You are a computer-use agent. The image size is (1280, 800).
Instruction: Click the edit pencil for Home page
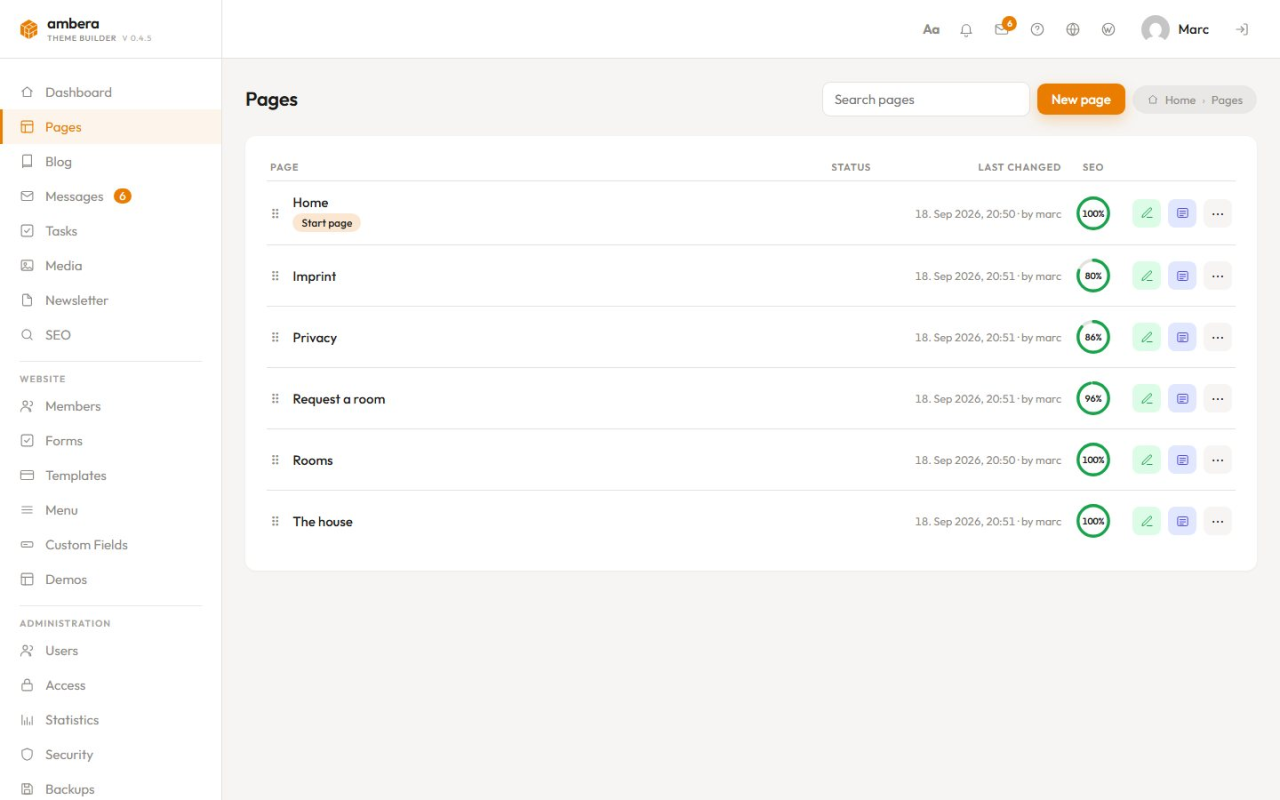[1146, 213]
